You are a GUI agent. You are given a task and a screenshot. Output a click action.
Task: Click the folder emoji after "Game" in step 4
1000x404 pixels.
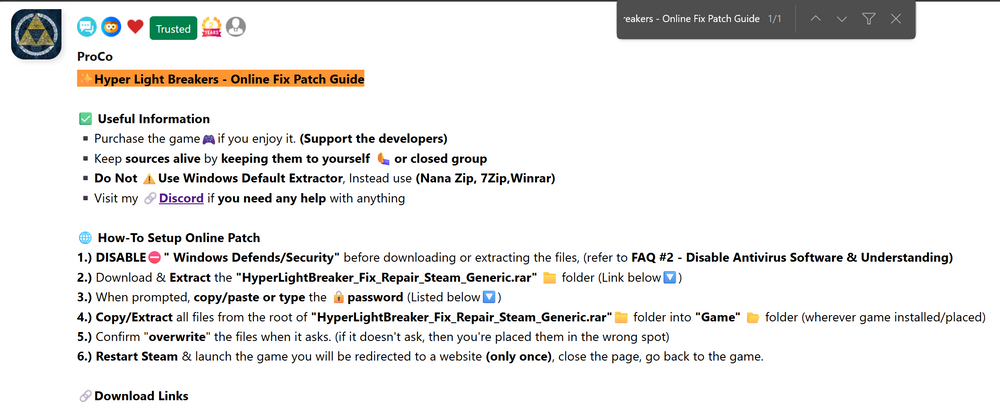tap(753, 317)
